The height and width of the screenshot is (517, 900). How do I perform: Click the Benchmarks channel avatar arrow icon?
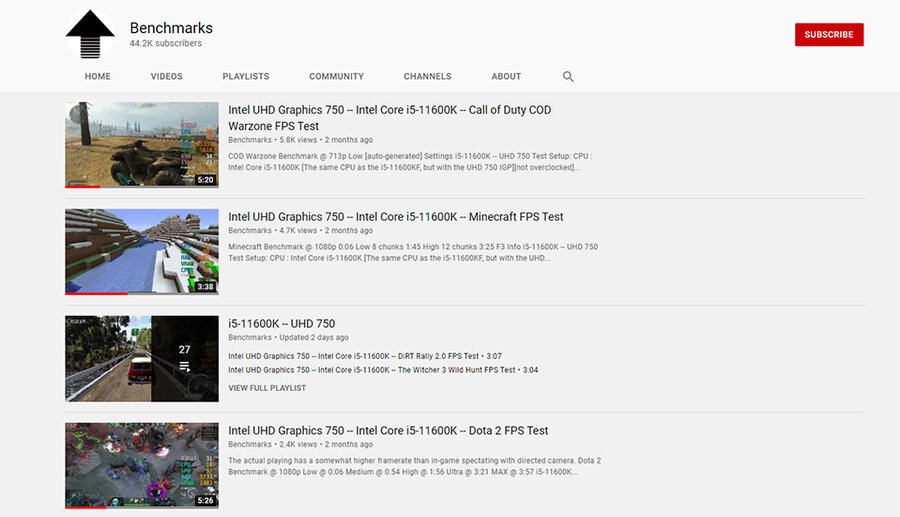click(90, 34)
